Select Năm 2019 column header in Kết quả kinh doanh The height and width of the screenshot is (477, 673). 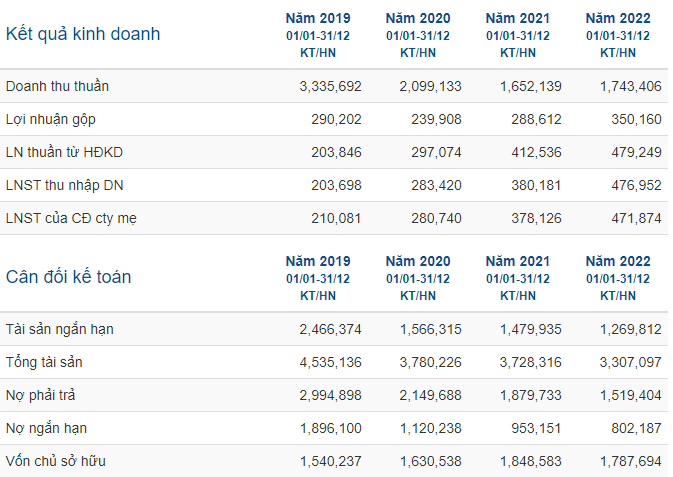(x=318, y=35)
